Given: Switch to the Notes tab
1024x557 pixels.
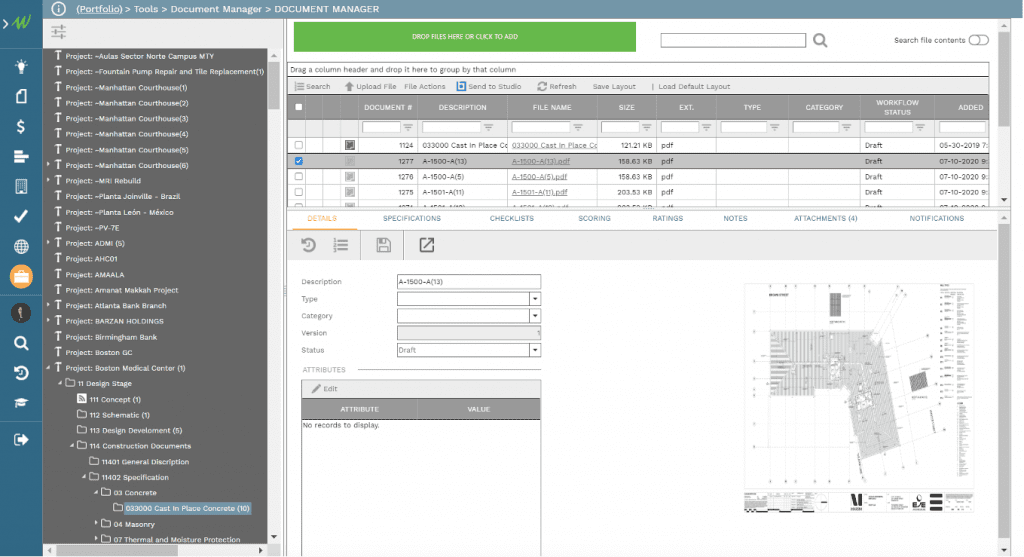Looking at the screenshot, I should point(735,219).
